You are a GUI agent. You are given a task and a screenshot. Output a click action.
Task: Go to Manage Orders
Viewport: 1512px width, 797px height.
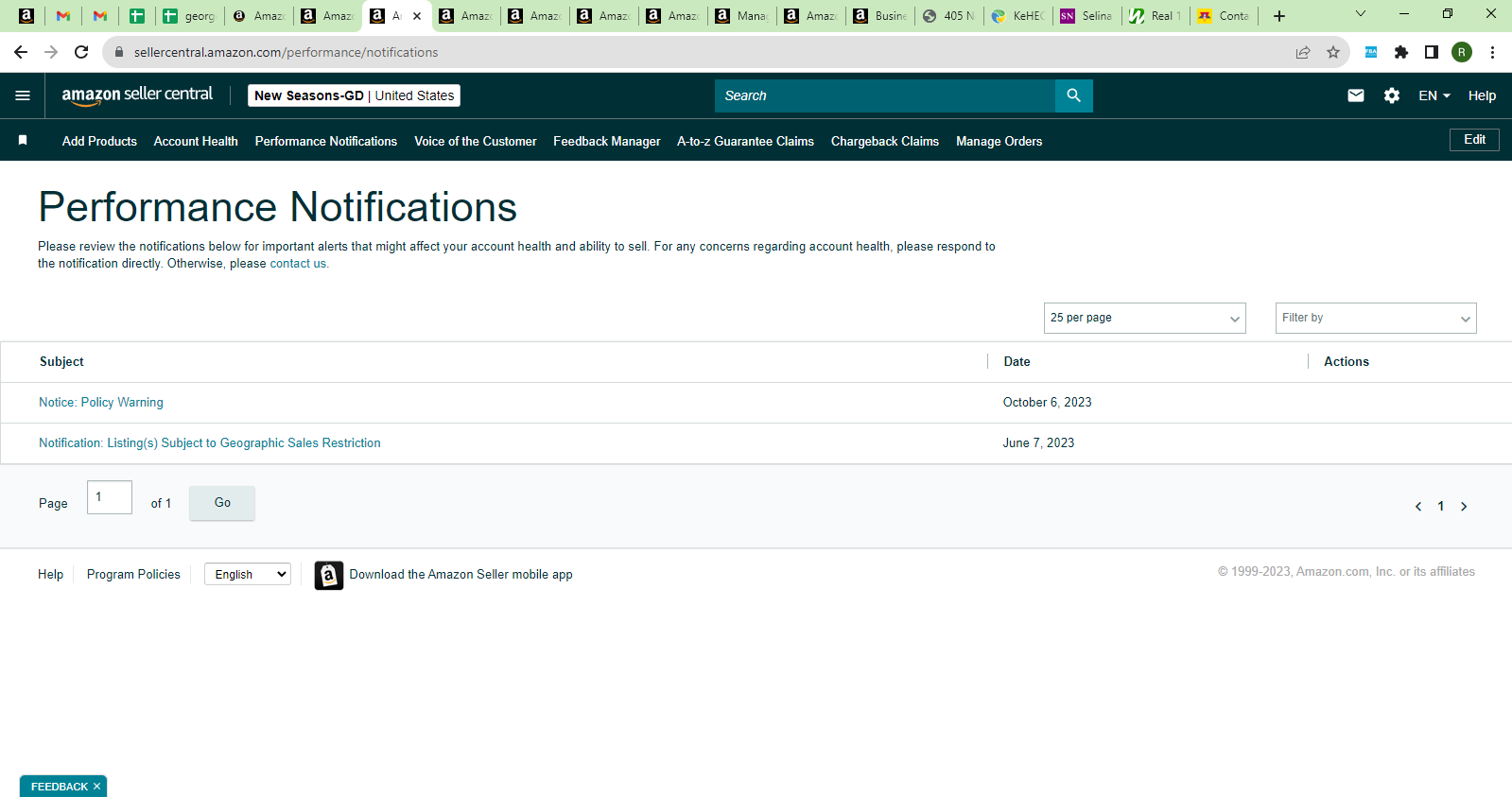(x=999, y=141)
